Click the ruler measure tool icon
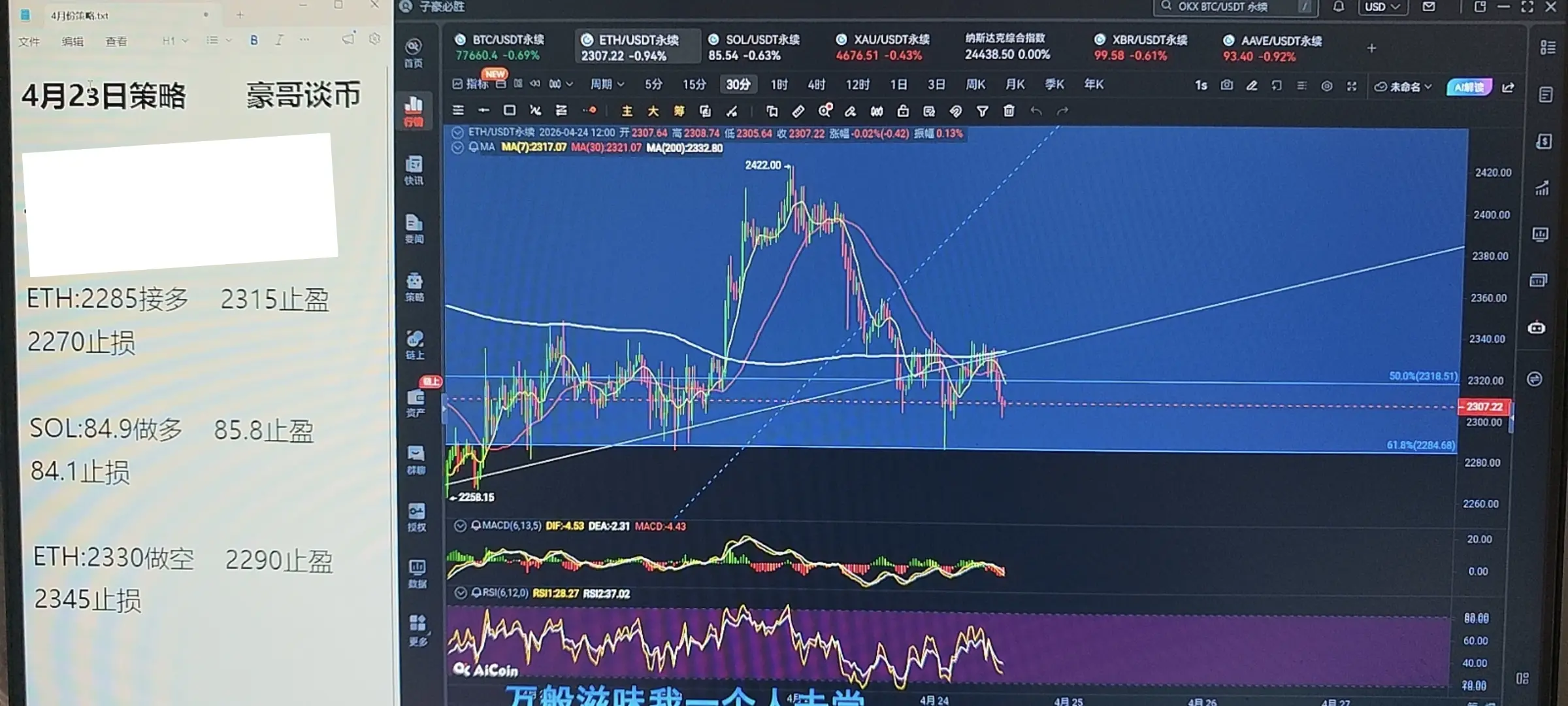Screen dimensions: 1568x706 (798, 111)
